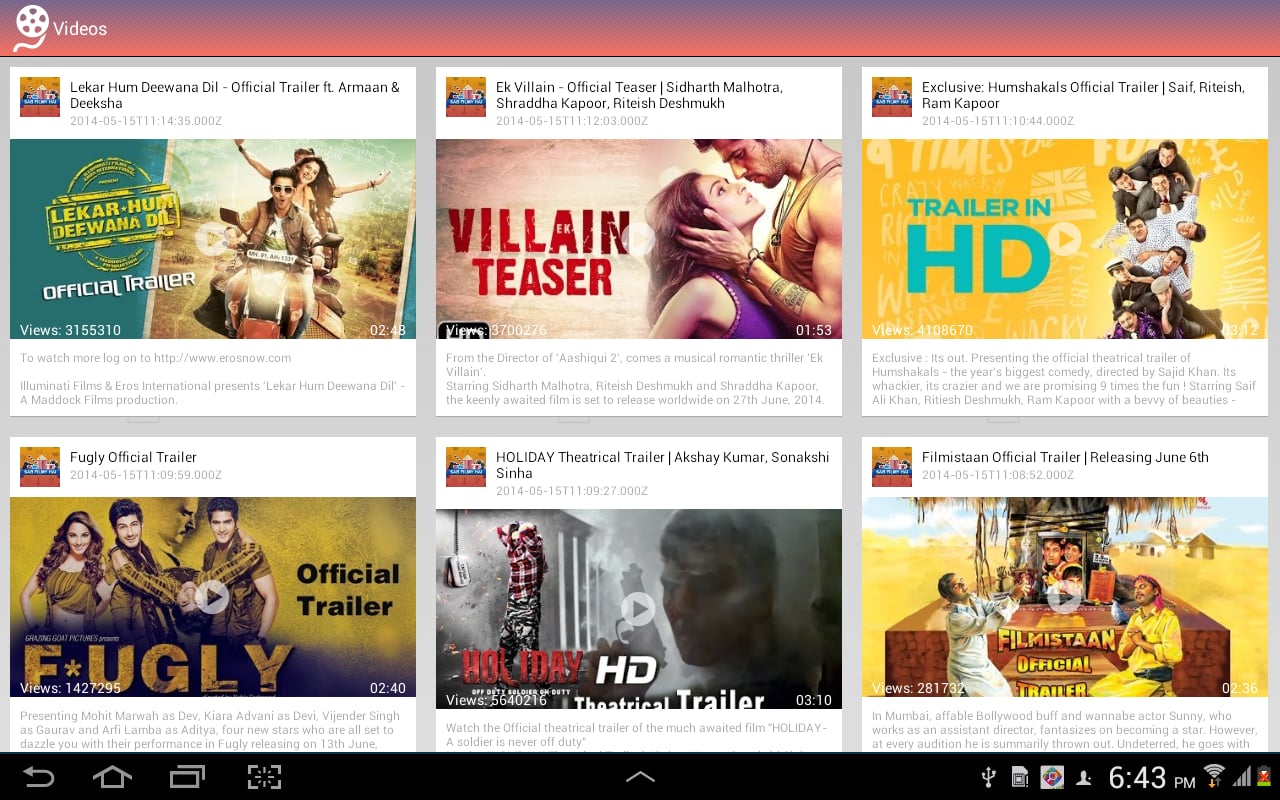Screen dimensions: 1280x800
Task: Tap the screenshot capture icon in navigation bar
Action: point(264,777)
